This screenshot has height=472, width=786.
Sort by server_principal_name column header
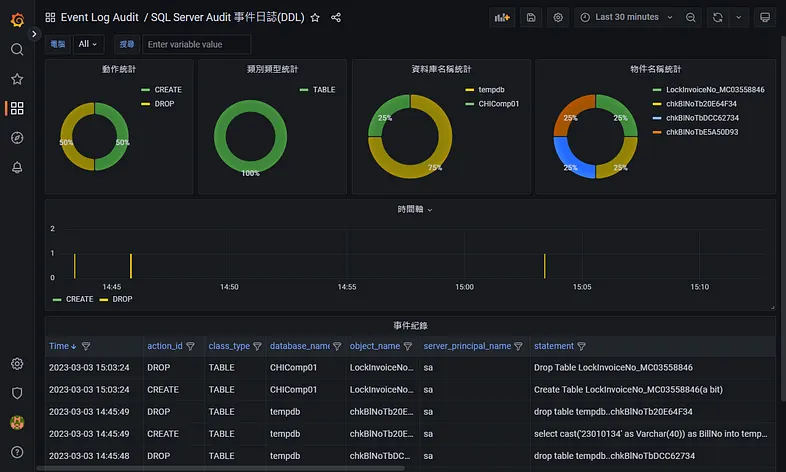[467, 346]
